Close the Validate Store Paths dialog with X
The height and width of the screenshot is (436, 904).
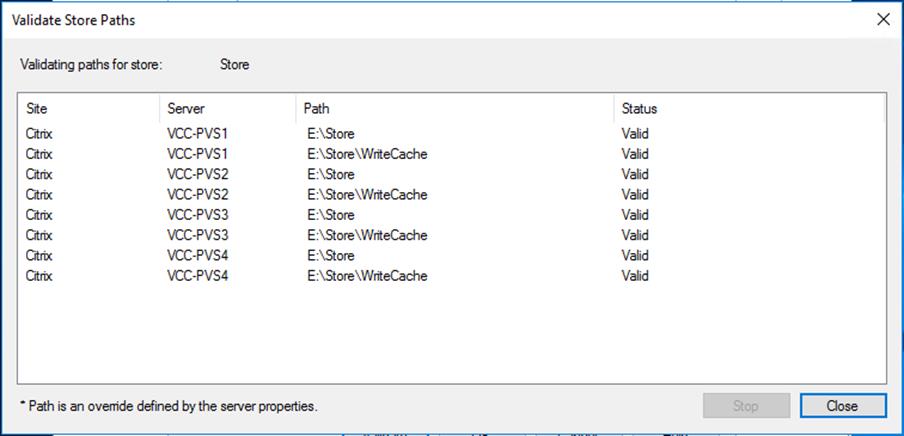[883, 20]
